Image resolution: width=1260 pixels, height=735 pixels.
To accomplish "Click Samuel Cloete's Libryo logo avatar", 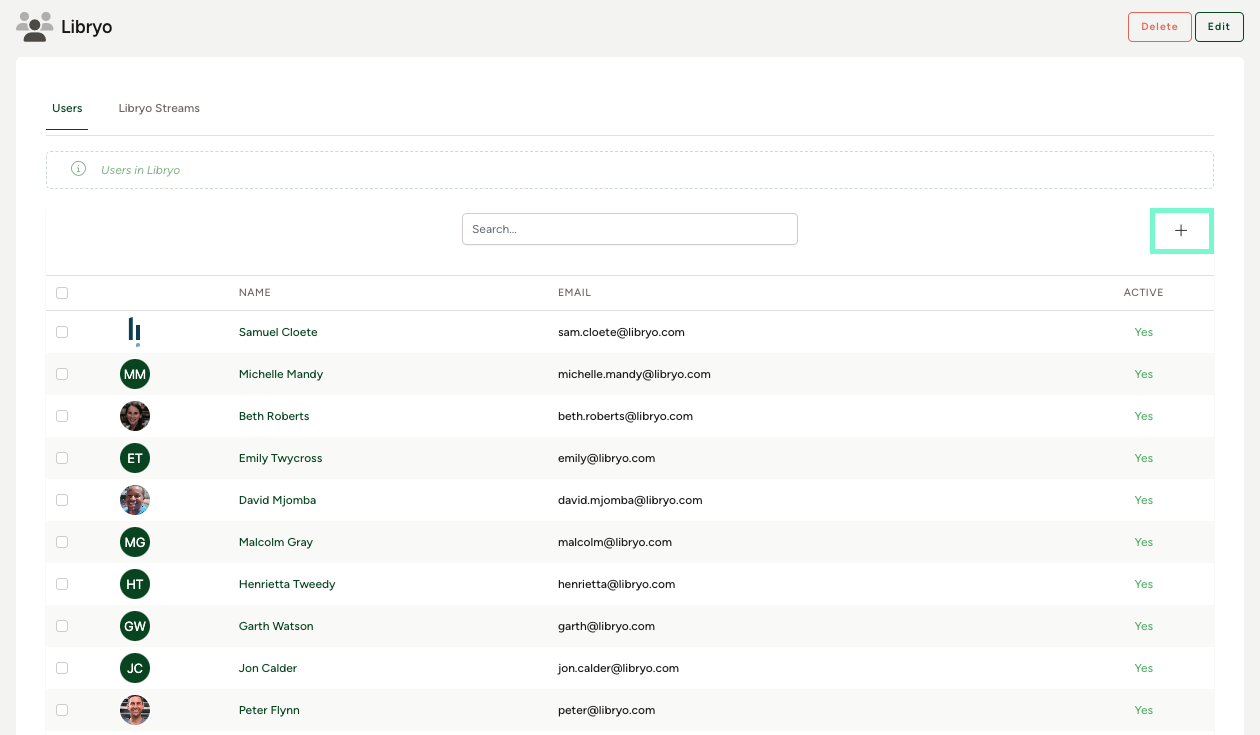I will pos(135,332).
